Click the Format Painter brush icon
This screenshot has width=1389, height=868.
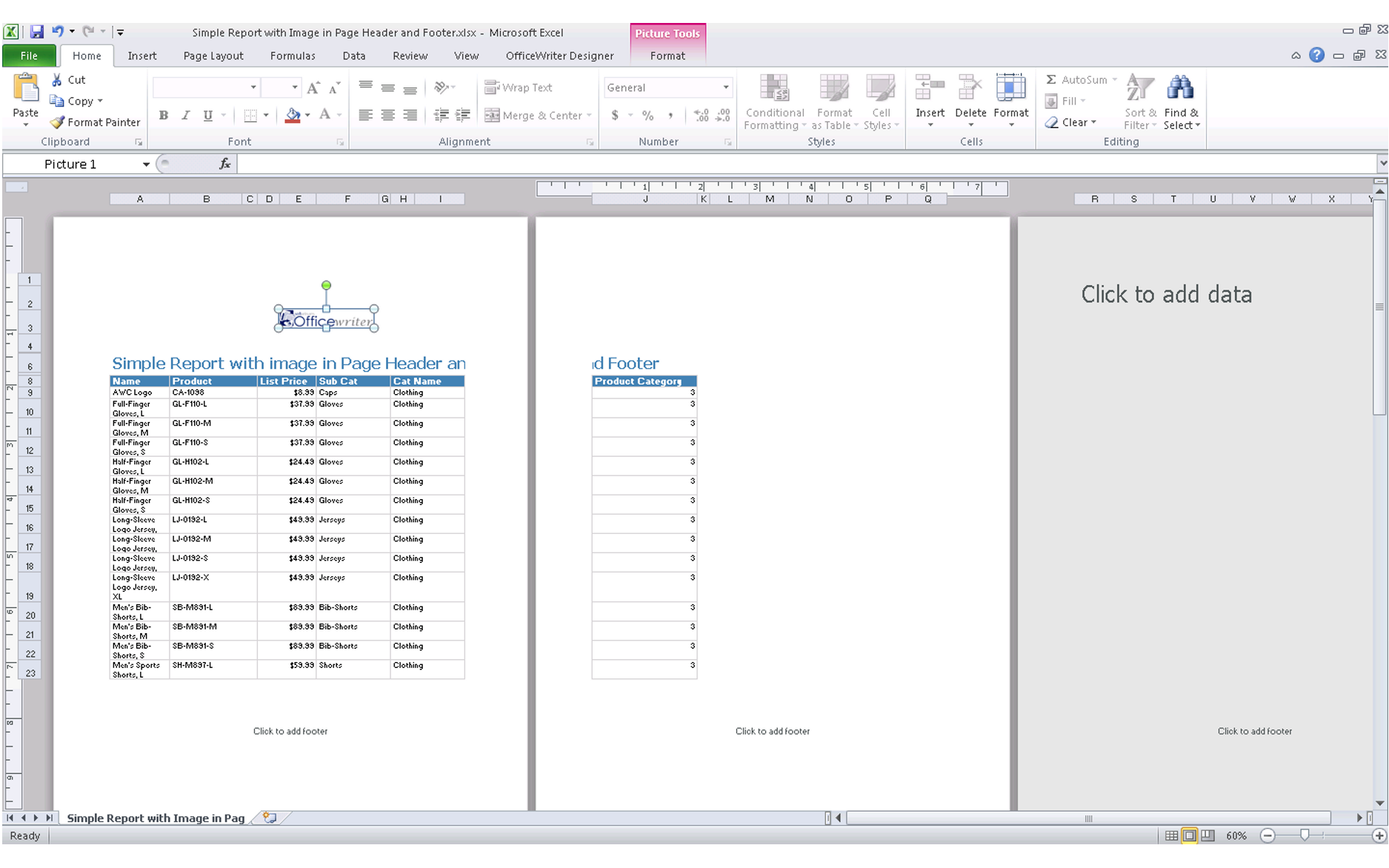57,122
